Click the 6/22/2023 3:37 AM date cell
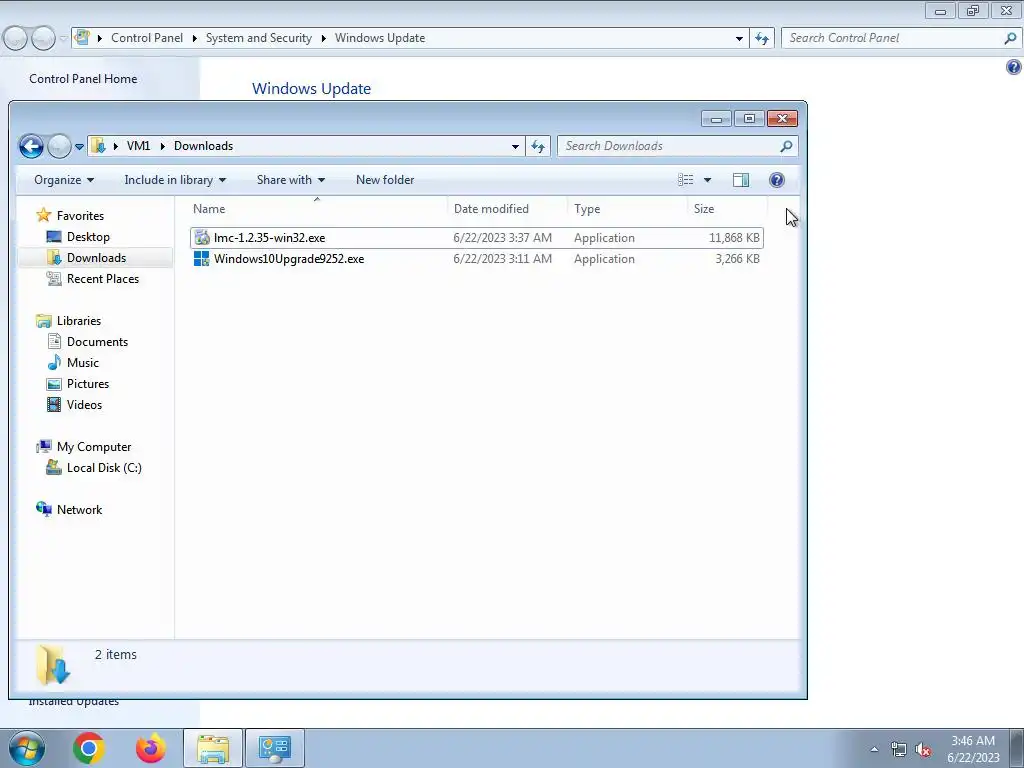The height and width of the screenshot is (768, 1024). [x=502, y=238]
